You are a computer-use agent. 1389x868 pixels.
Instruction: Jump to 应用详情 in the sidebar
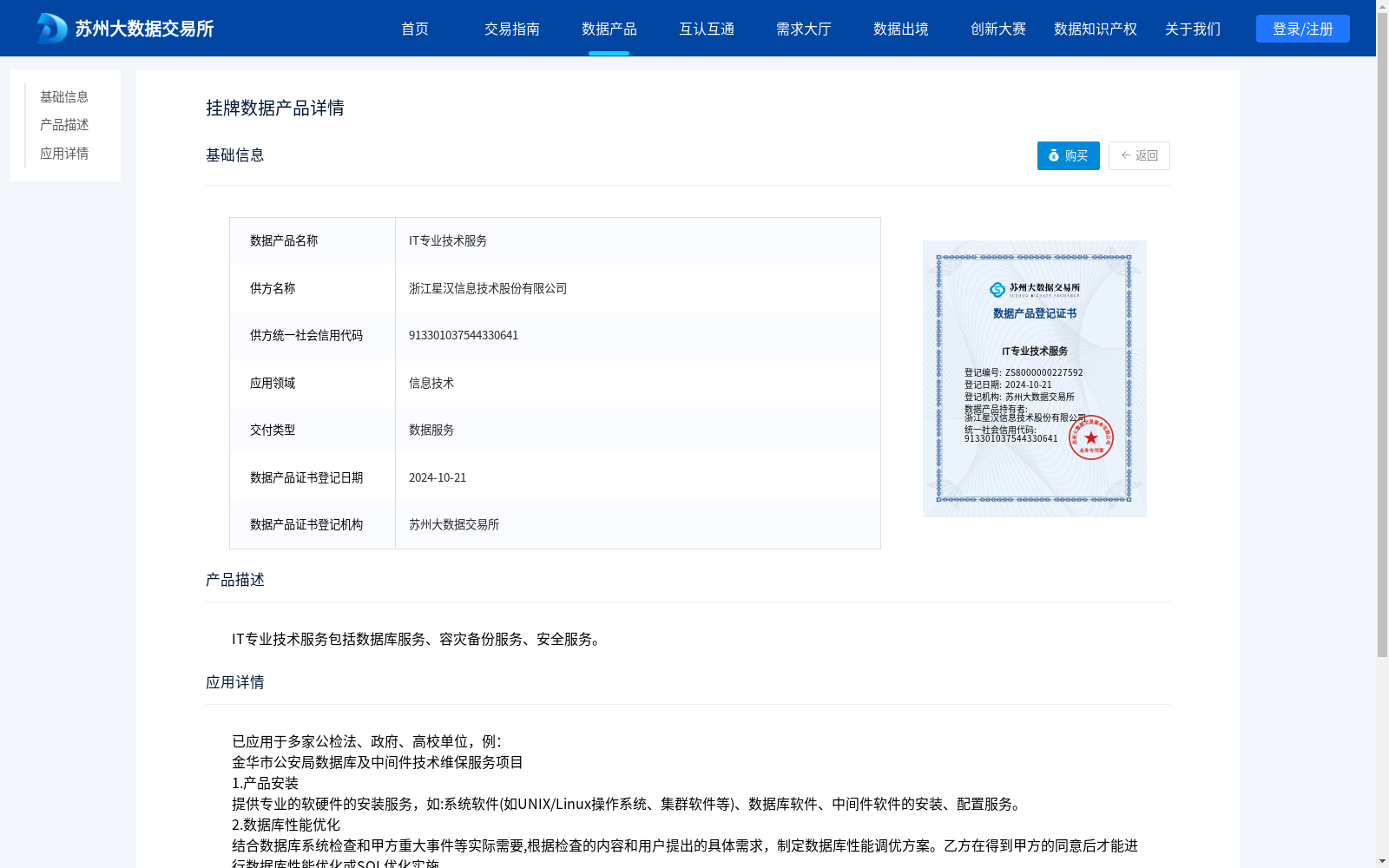[64, 154]
